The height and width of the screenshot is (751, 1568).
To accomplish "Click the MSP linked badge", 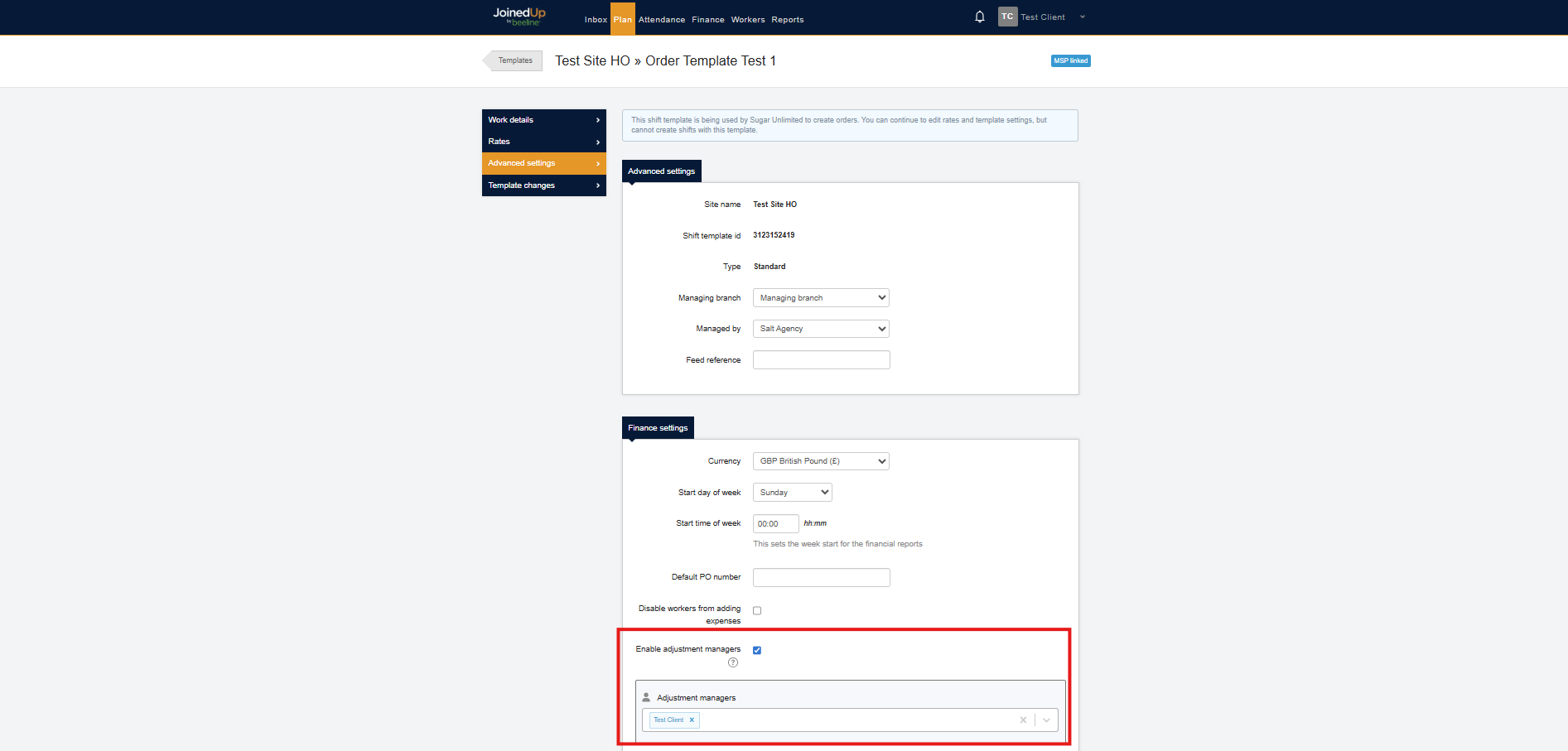I will [x=1070, y=60].
